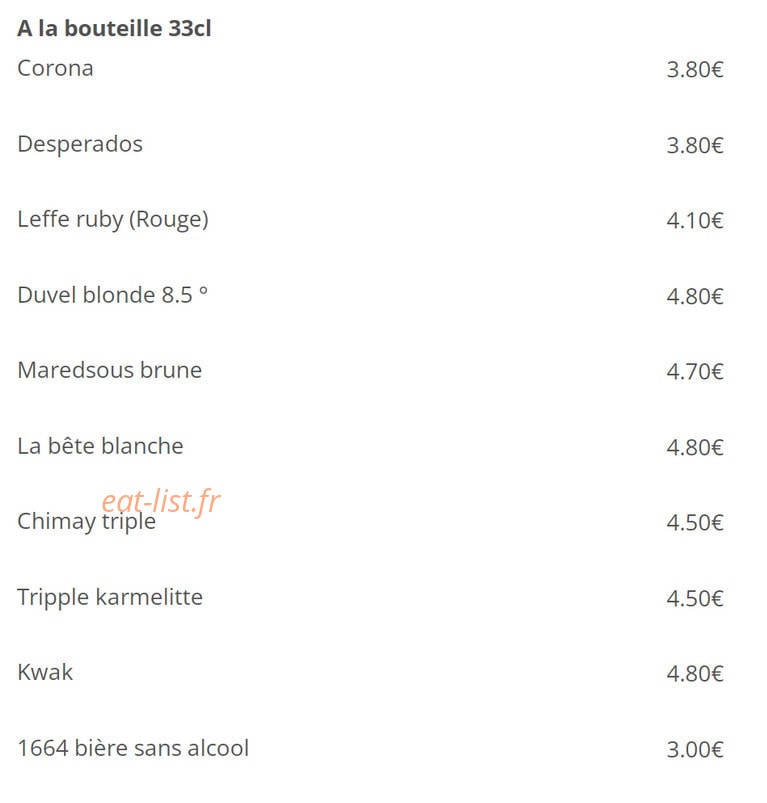
Task: Click La bête blanche price 4.80€
Action: pos(695,448)
